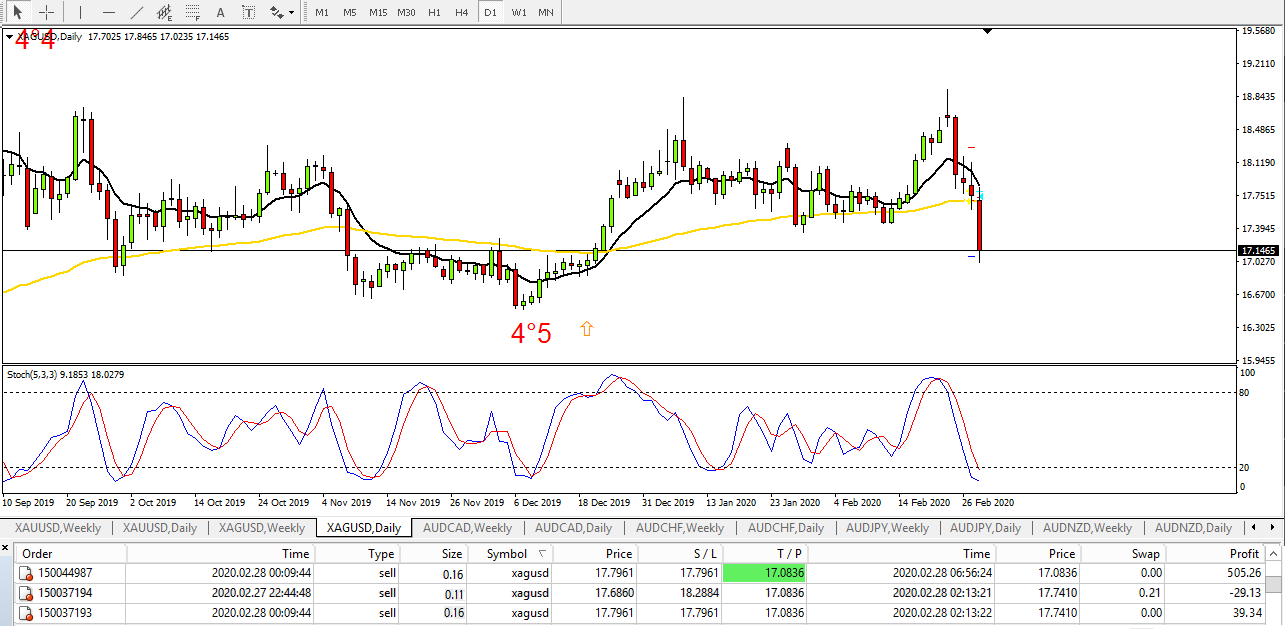Open the XAUUSD,Weekly chart tab
This screenshot has height=631, width=1287.
coord(57,527)
